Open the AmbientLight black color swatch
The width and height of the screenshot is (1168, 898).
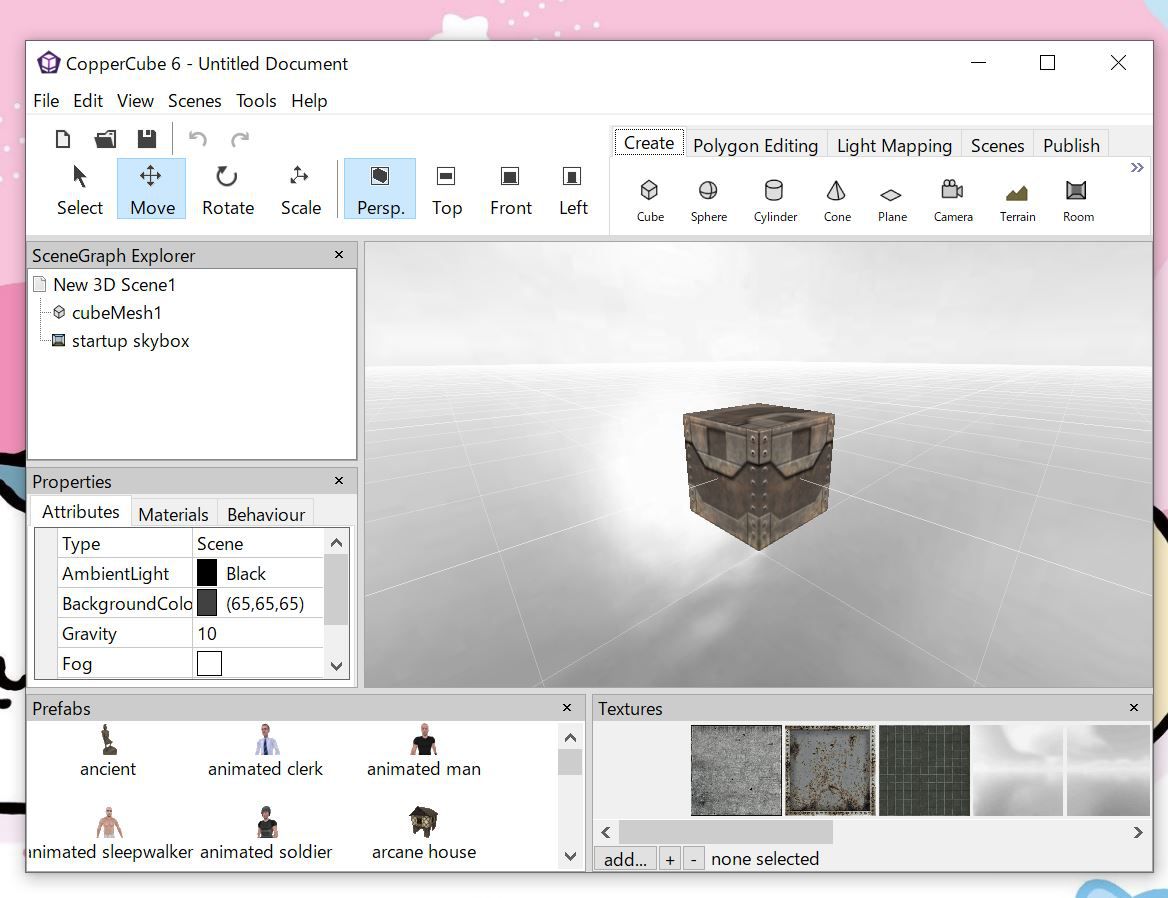207,573
